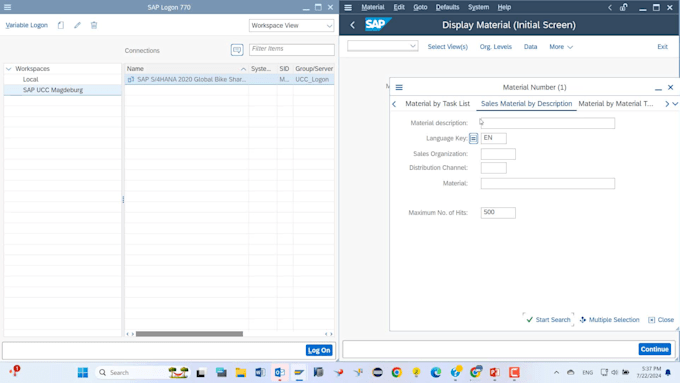Viewport: 680px width, 383px height.
Task: Click the Sales Organization input field
Action: click(x=498, y=154)
